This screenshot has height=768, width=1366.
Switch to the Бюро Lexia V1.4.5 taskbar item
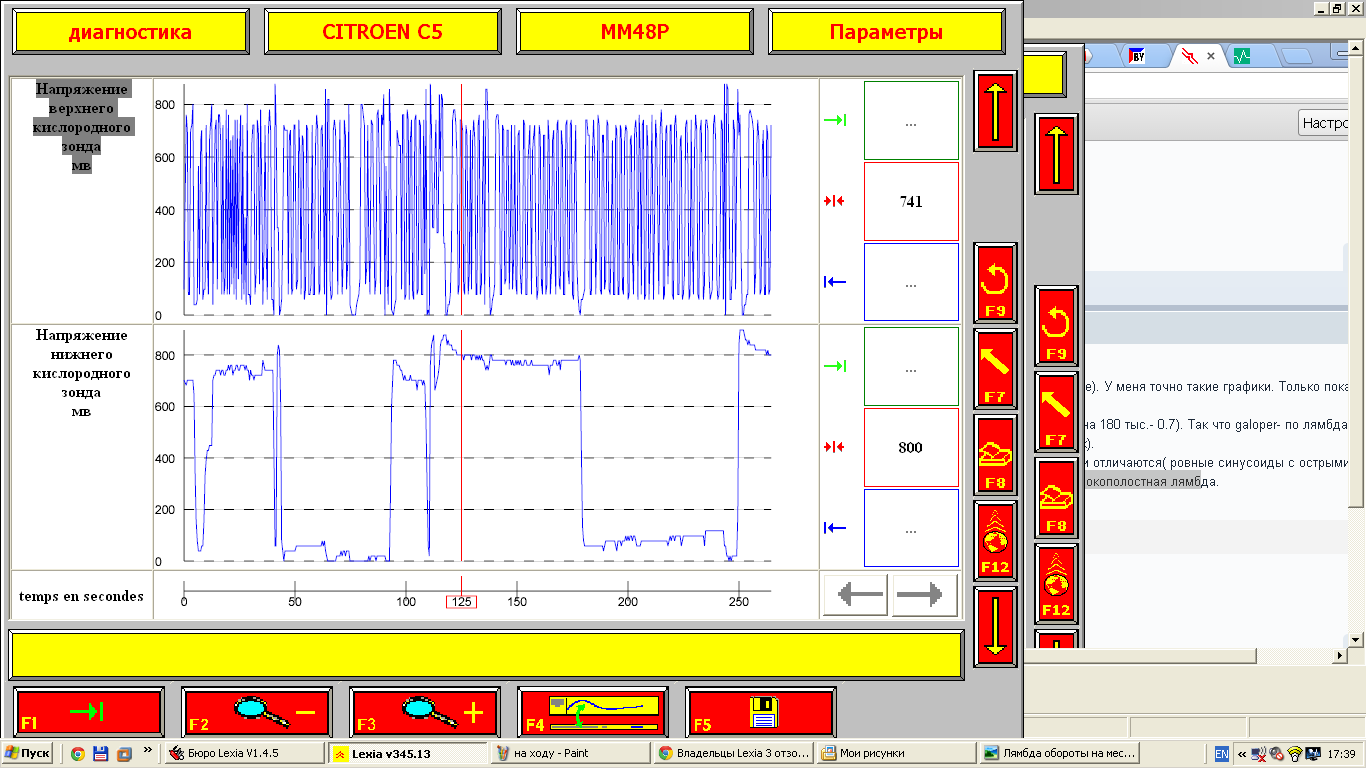coord(244,753)
